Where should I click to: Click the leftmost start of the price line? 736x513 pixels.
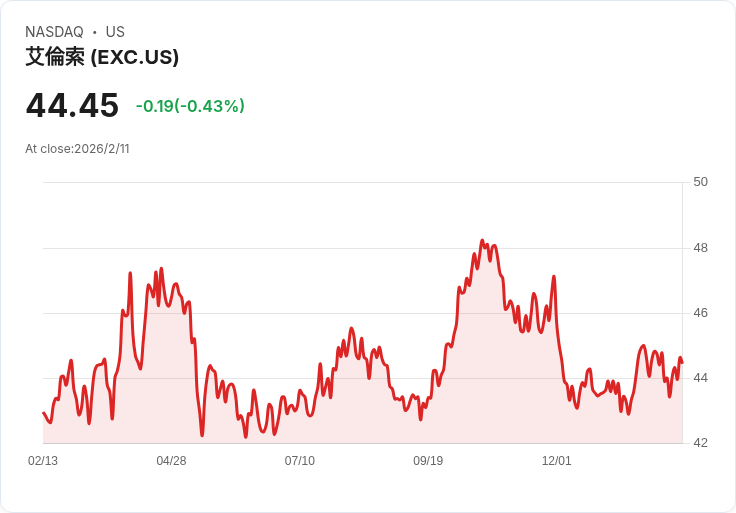click(x=43, y=412)
